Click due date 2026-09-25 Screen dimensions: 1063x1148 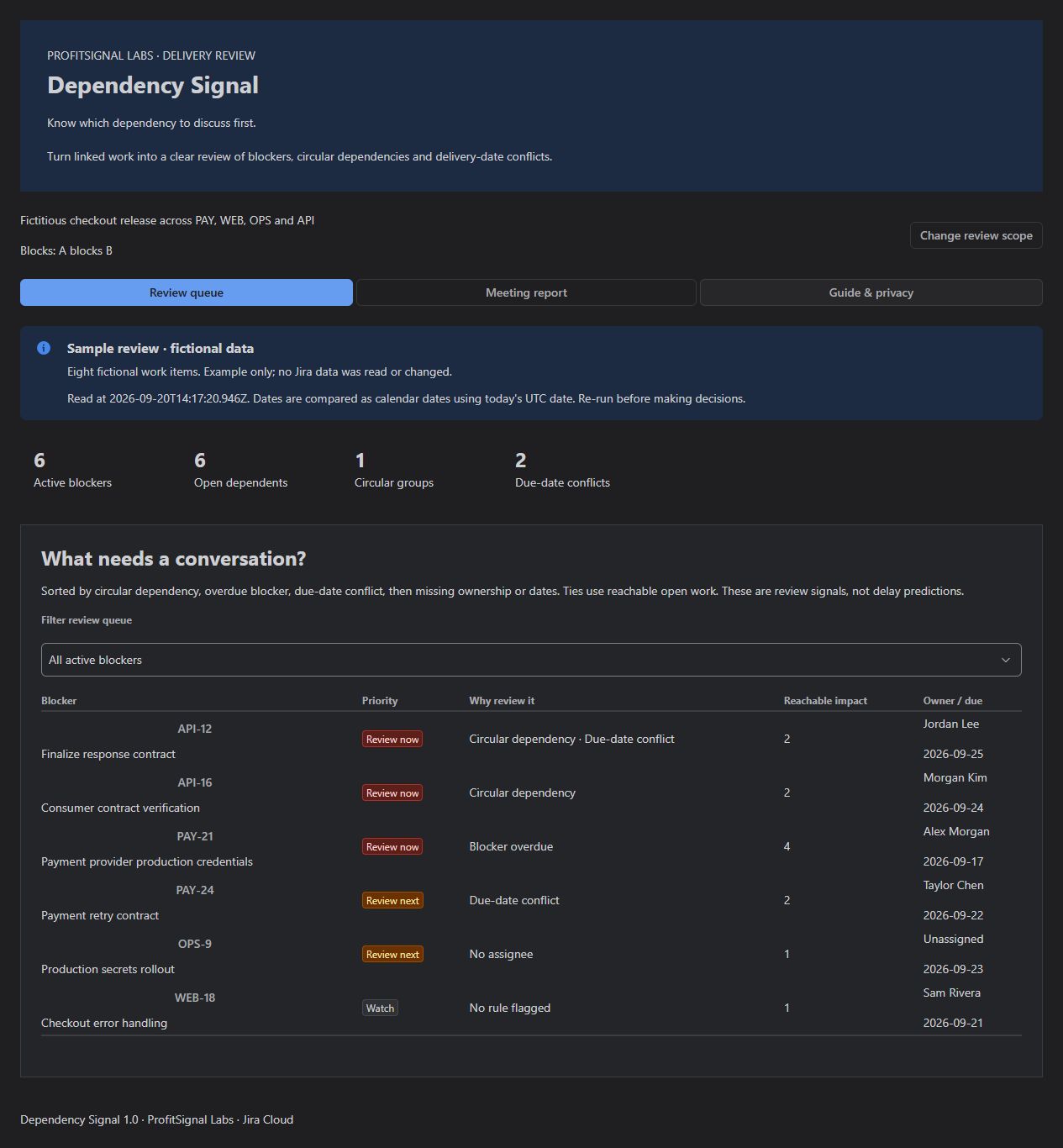coord(953,754)
